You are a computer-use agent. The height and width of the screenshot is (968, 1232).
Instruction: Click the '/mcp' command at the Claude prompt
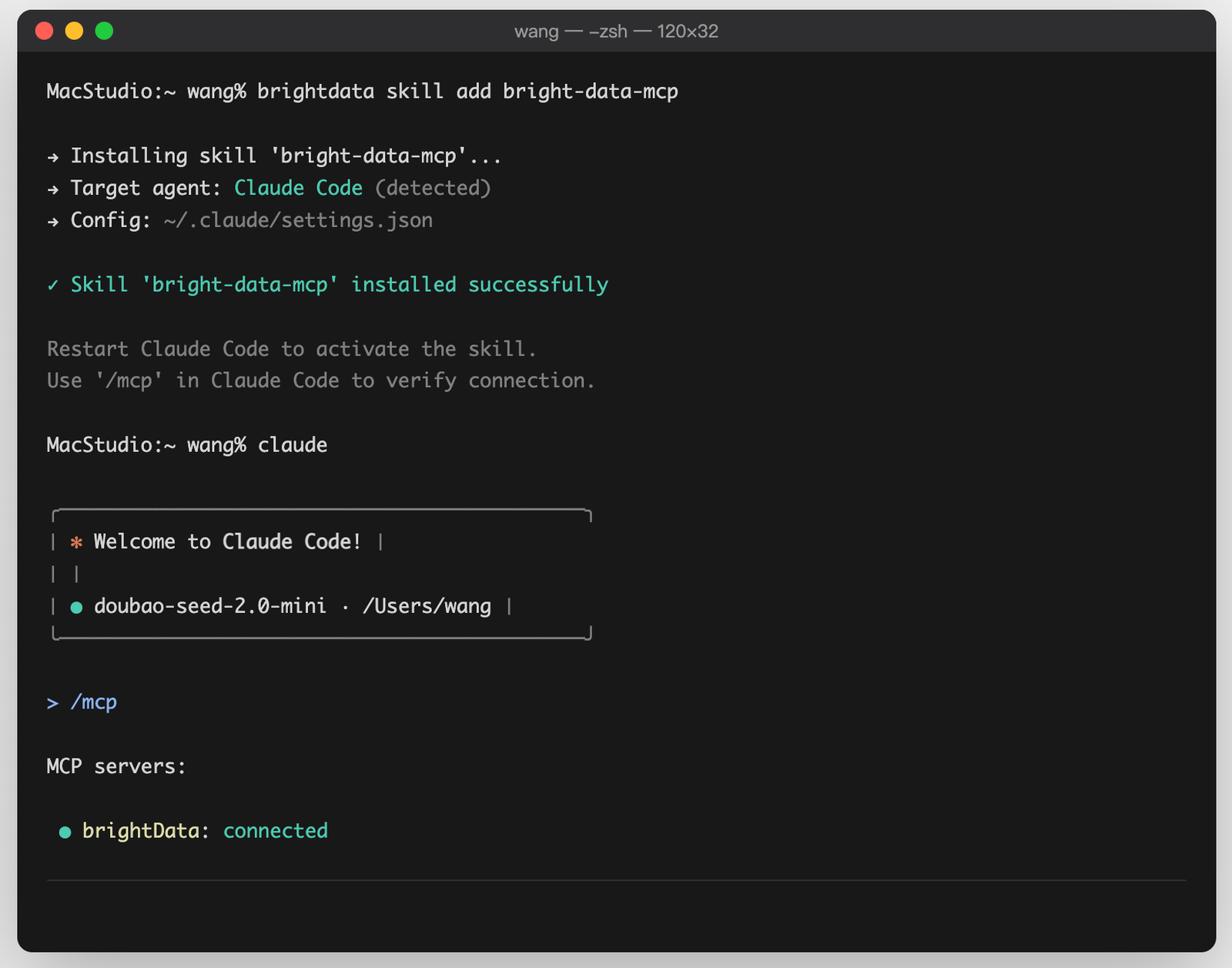coord(94,702)
